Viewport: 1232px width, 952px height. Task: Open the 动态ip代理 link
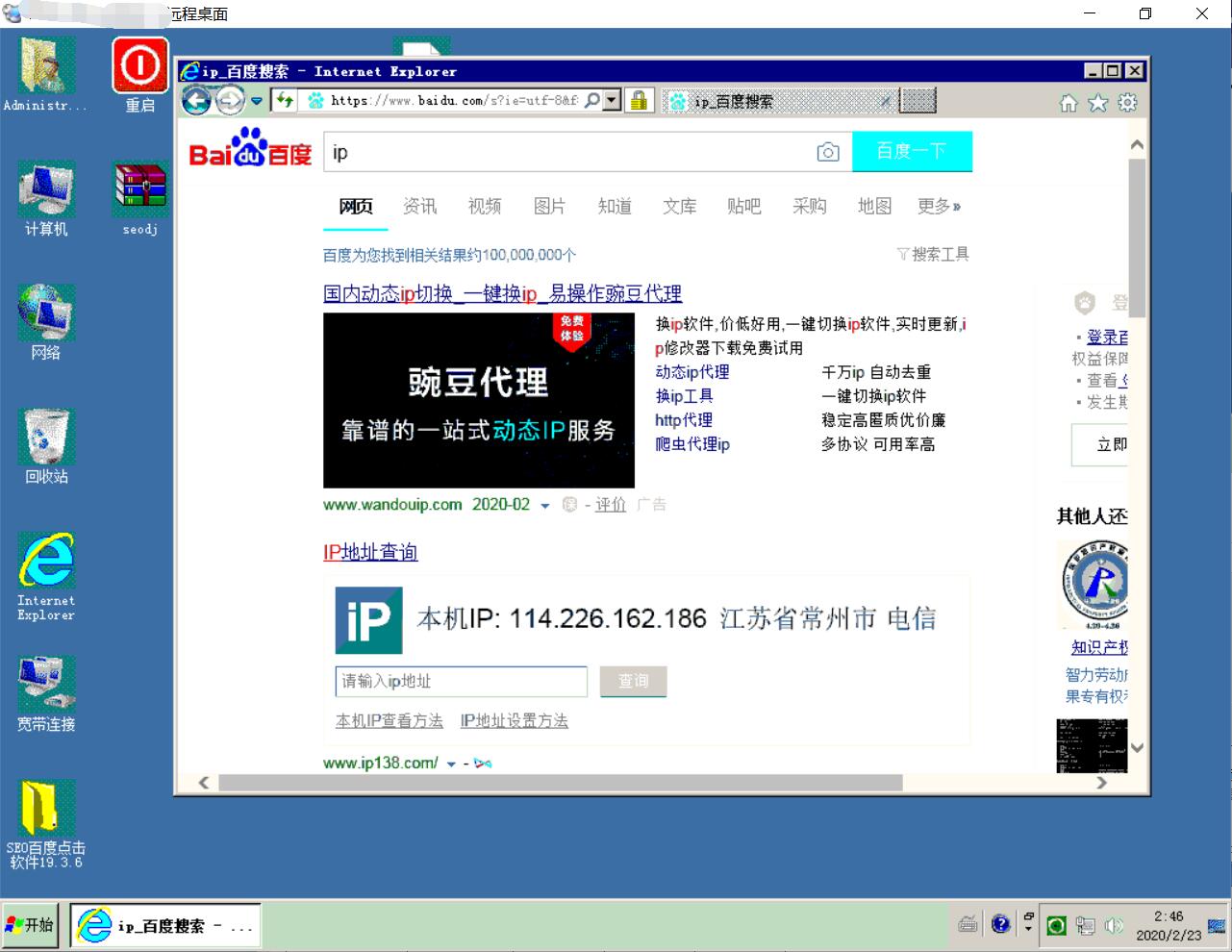point(692,372)
